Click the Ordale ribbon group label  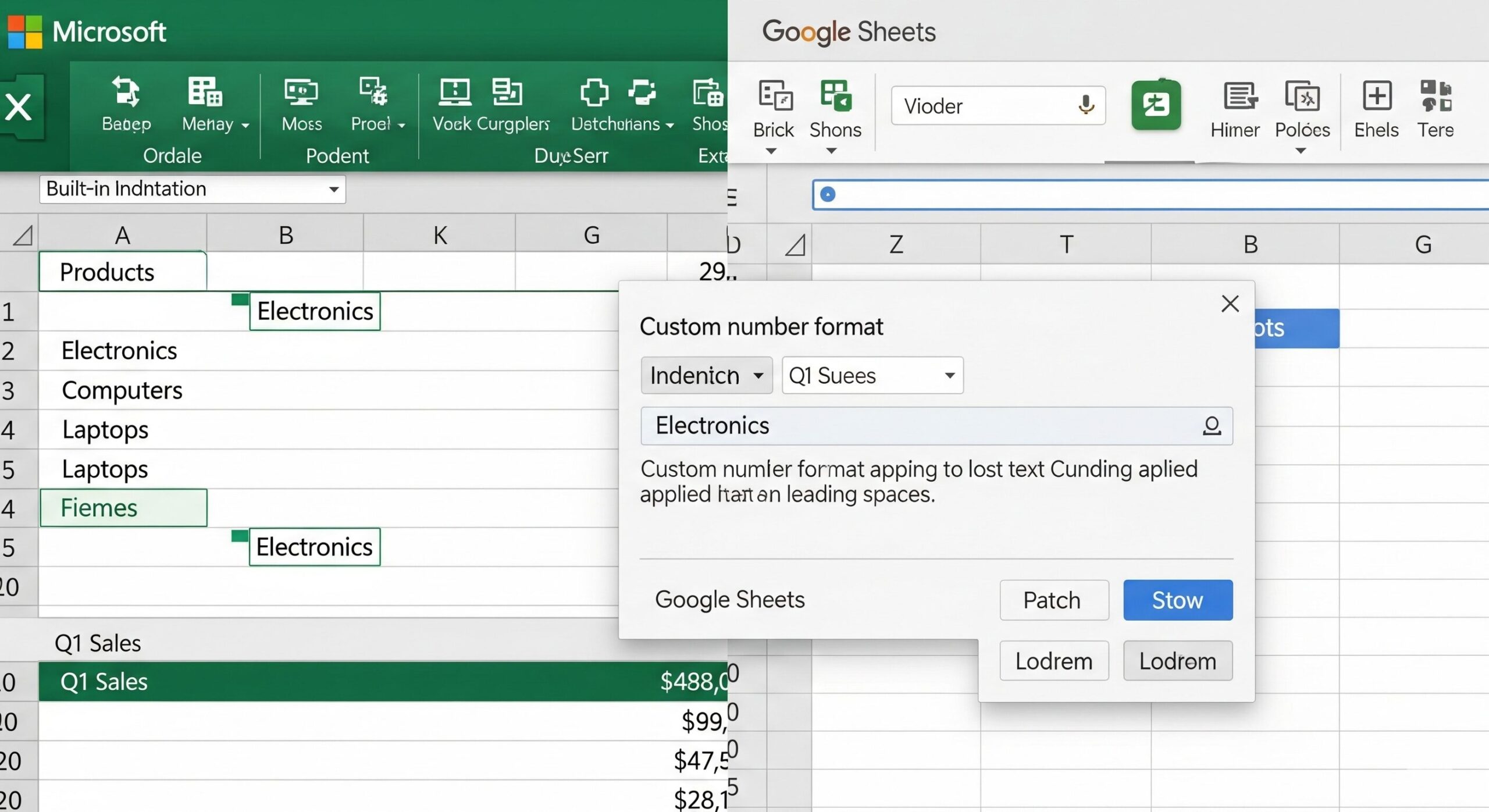(x=172, y=156)
